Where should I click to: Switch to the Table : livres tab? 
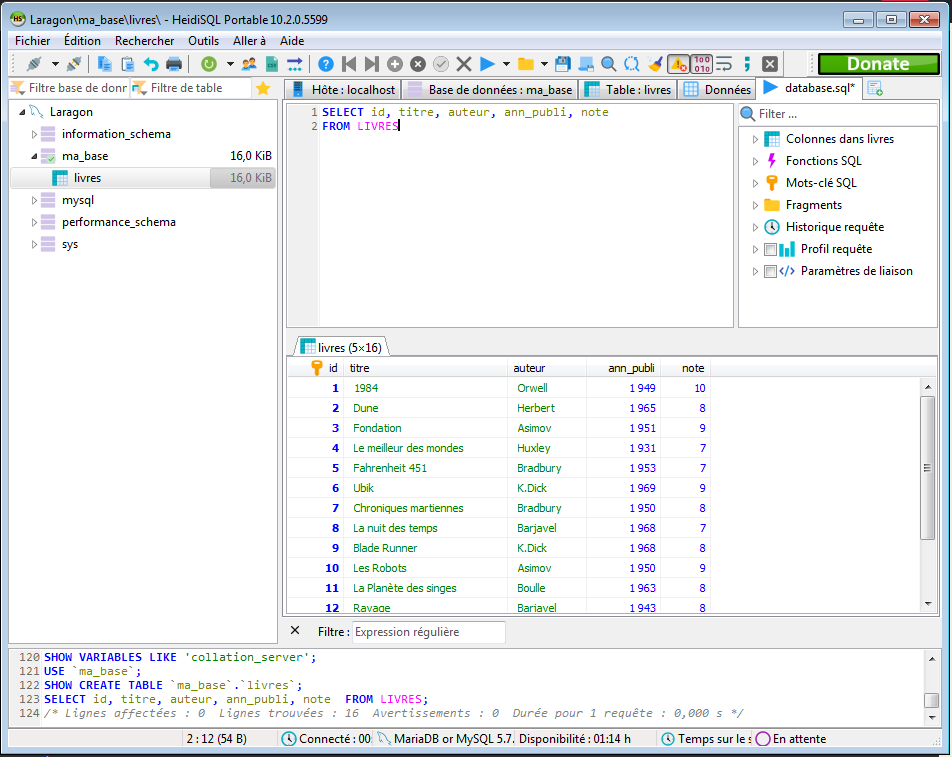coord(628,90)
